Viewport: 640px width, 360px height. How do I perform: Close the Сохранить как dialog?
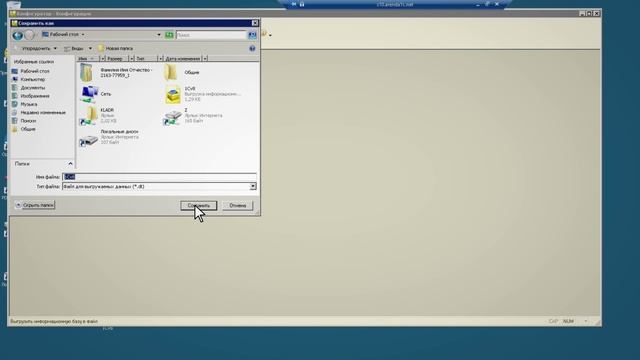(x=255, y=23)
